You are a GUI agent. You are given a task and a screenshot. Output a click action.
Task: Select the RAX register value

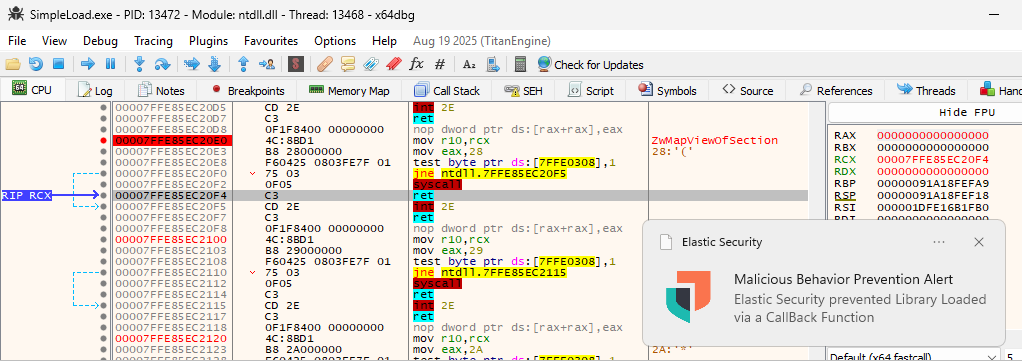tap(933, 136)
